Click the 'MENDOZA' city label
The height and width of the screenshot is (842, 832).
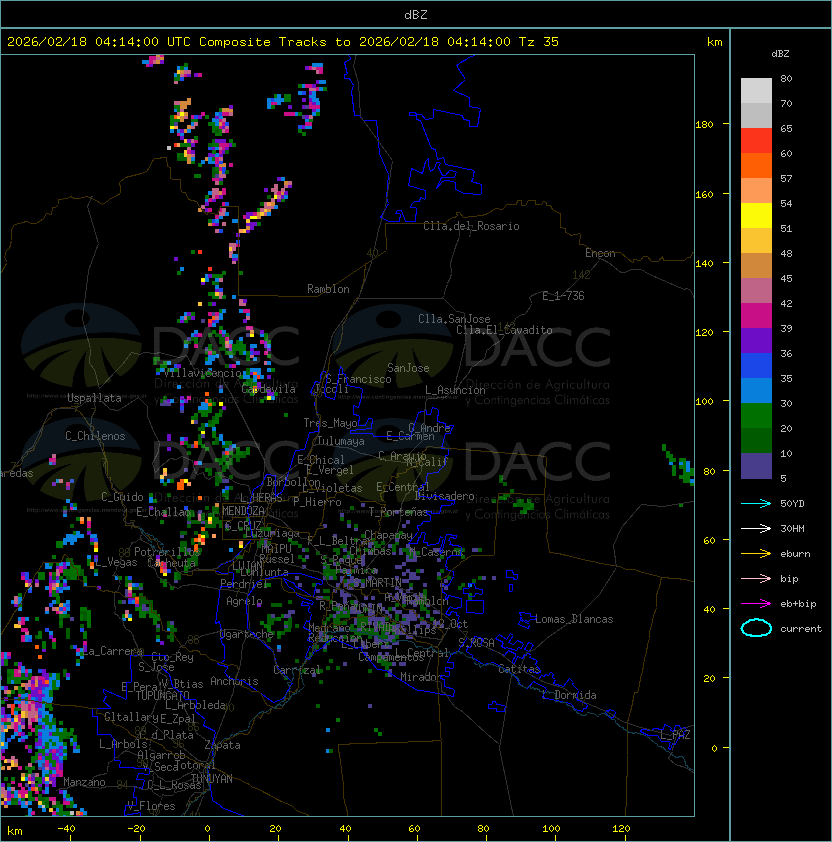click(243, 511)
